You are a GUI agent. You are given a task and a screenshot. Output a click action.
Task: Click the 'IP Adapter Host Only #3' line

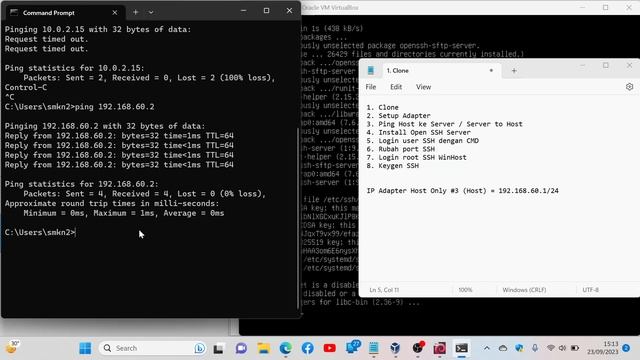coord(462,191)
